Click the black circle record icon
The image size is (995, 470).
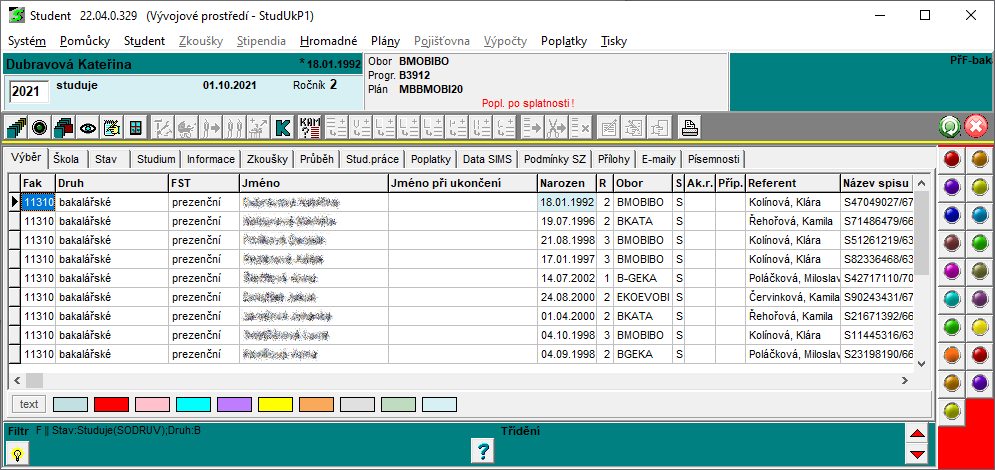coord(40,127)
